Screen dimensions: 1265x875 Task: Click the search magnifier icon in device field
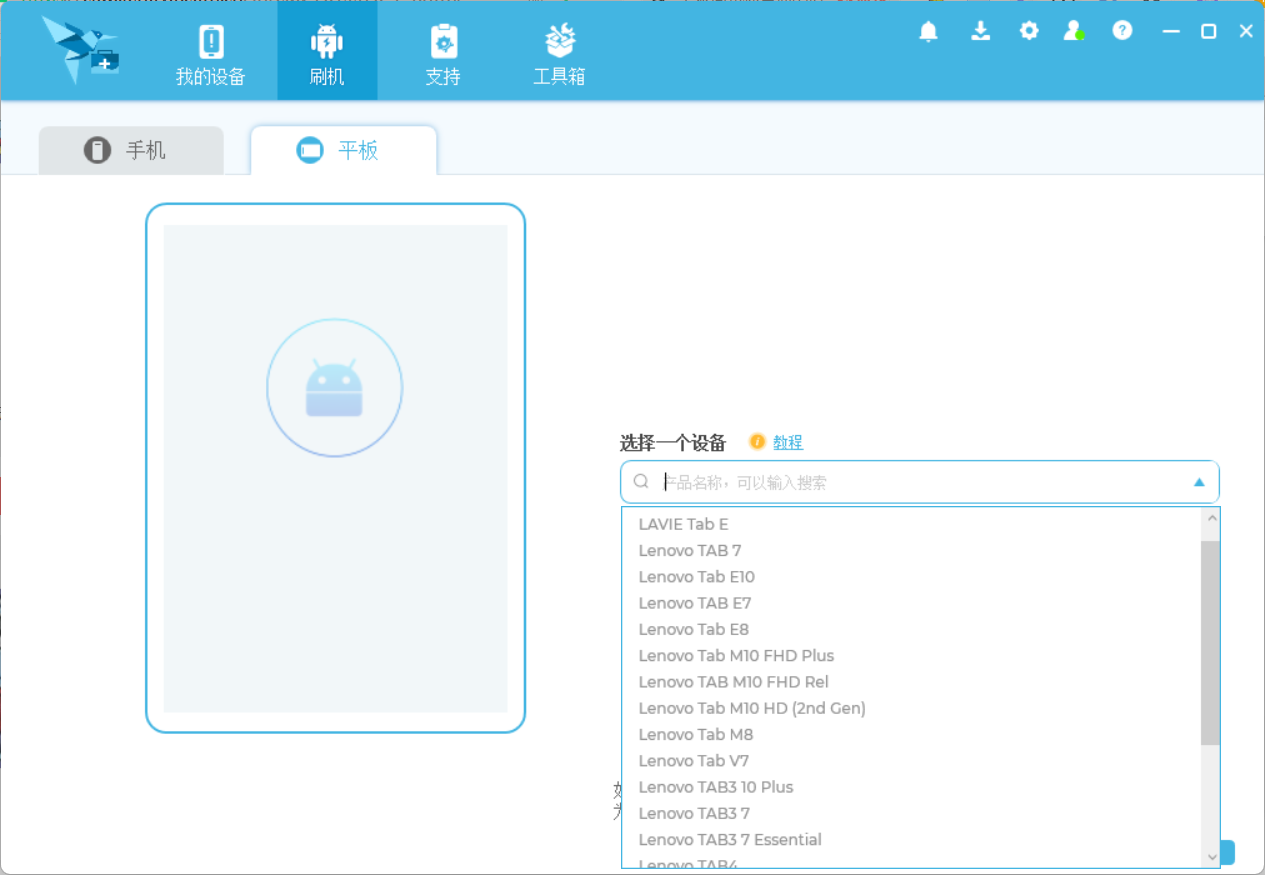click(x=641, y=482)
